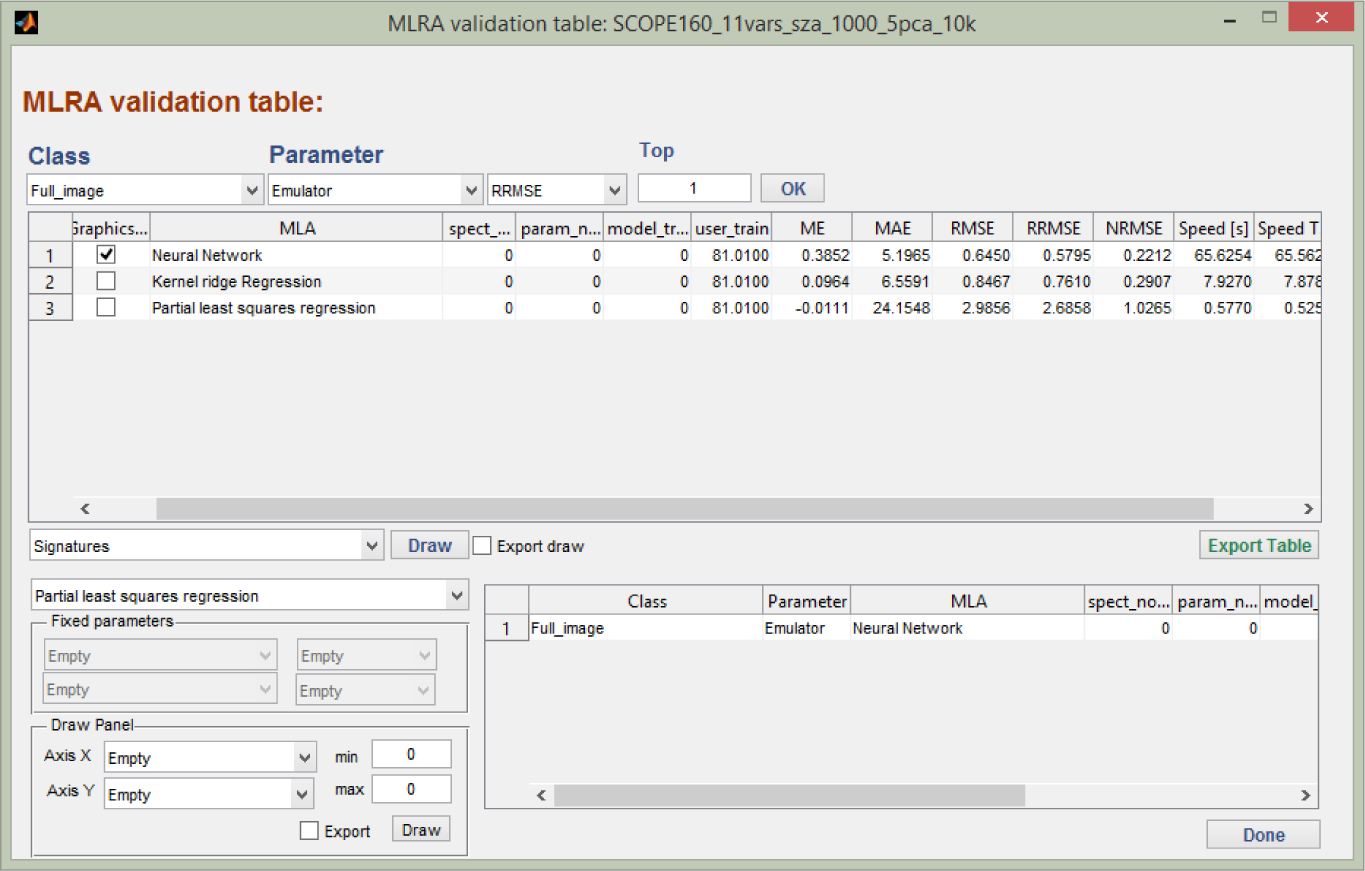The width and height of the screenshot is (1365, 871).
Task: Sort by the RMSE column header
Action: point(972,228)
